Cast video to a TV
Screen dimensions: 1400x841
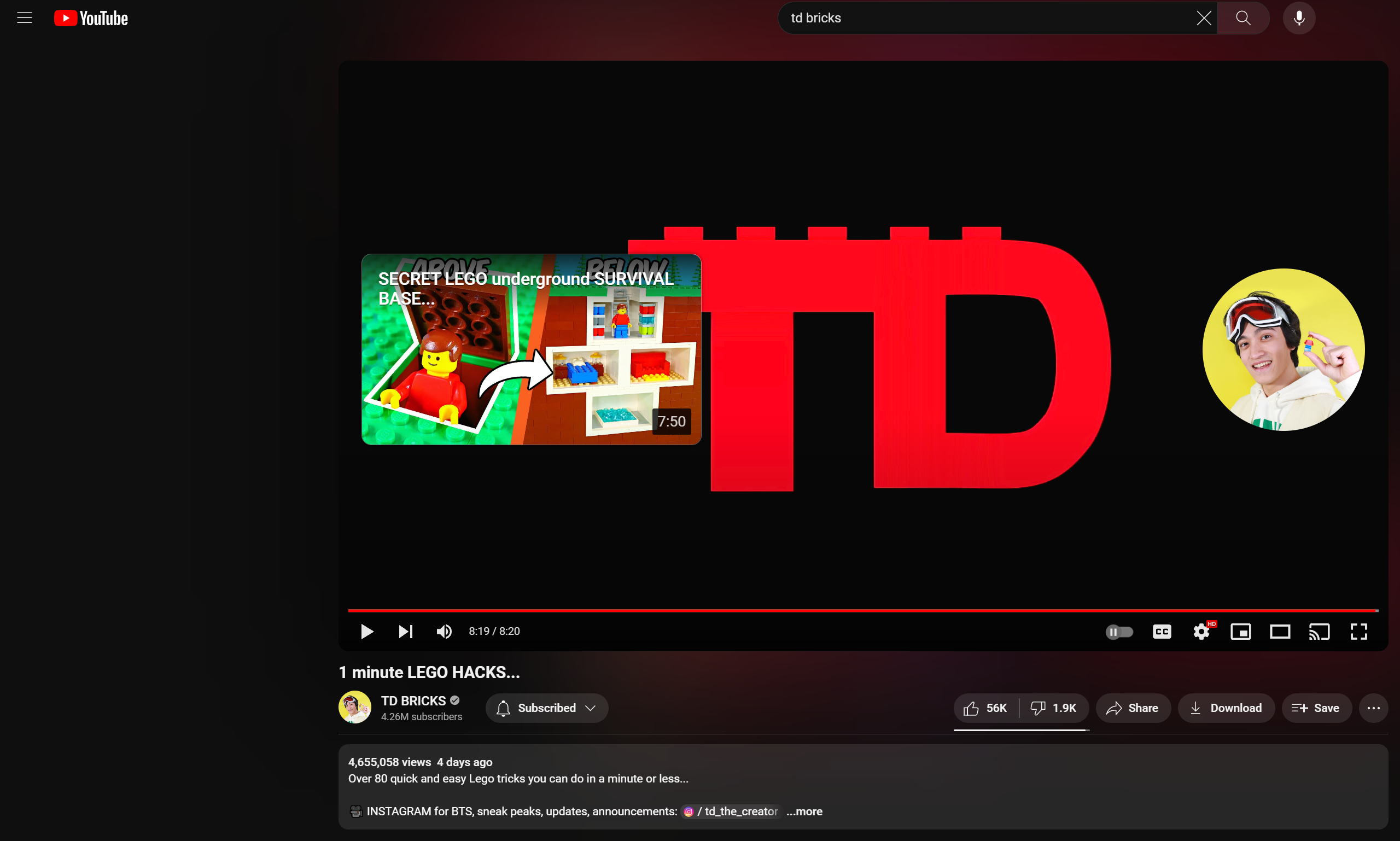pyautogui.click(x=1319, y=632)
